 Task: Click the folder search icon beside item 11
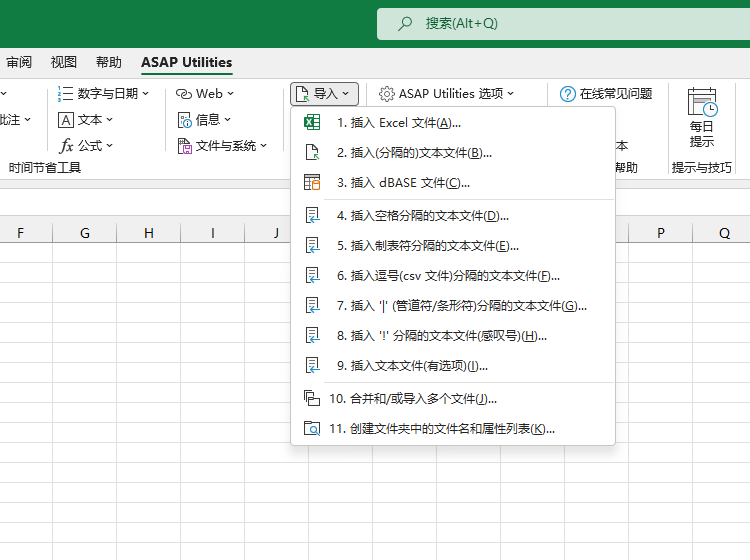pos(312,428)
